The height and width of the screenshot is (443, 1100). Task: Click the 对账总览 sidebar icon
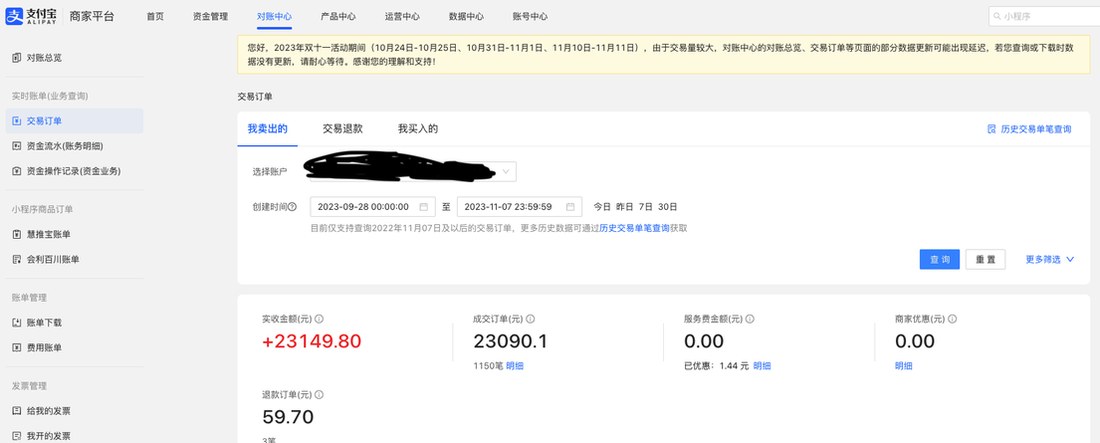click(x=17, y=58)
